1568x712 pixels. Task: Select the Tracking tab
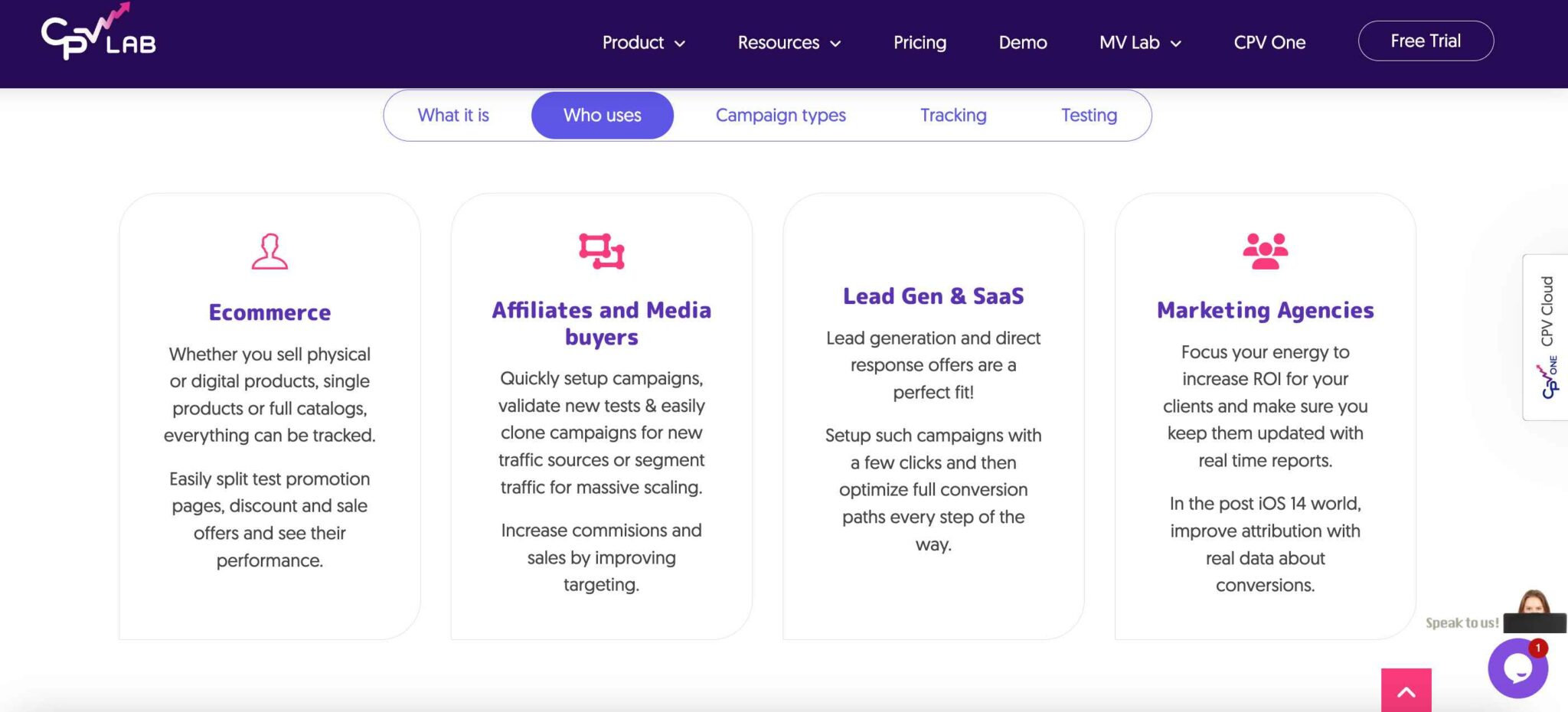coord(953,115)
